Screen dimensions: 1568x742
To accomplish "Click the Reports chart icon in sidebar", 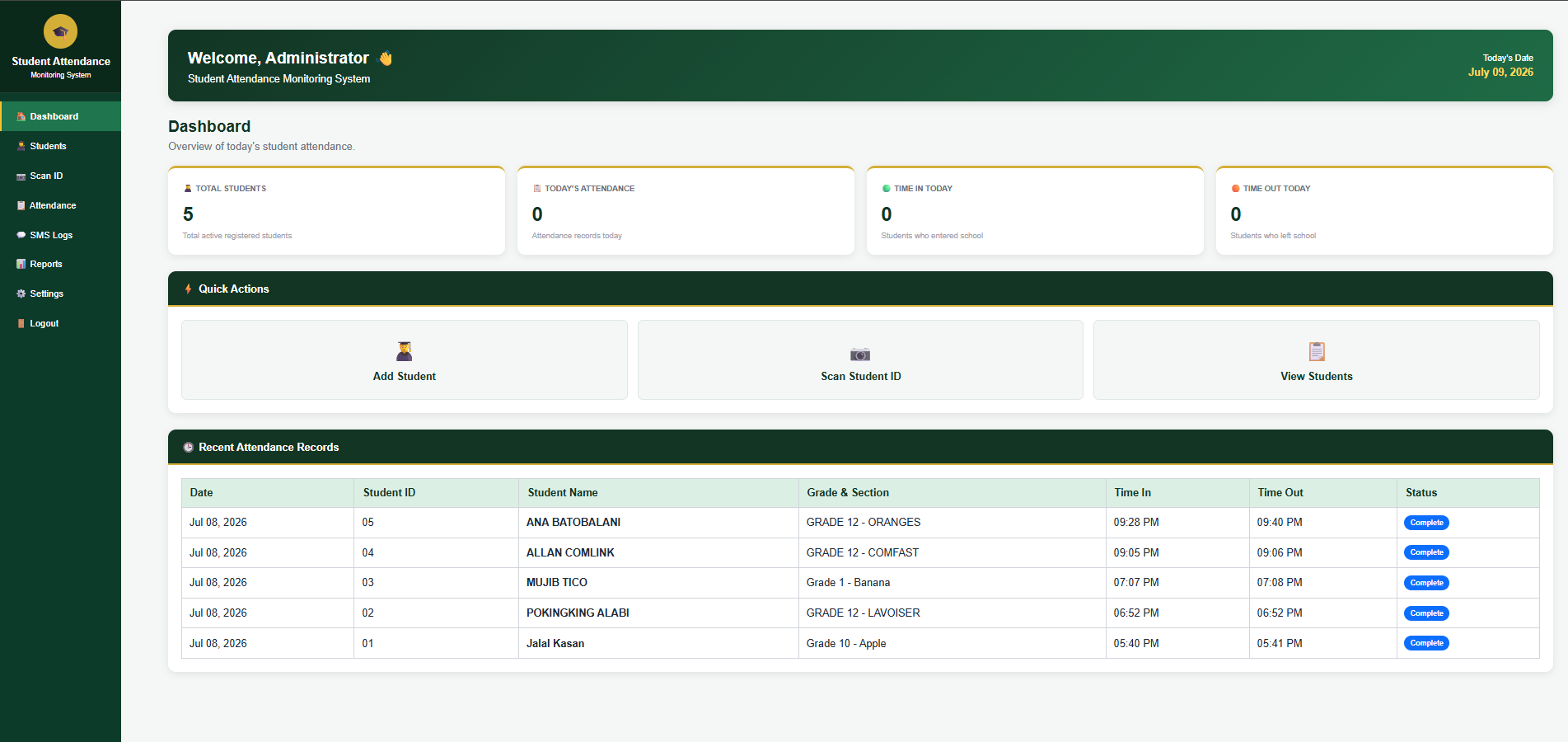I will click(x=21, y=264).
